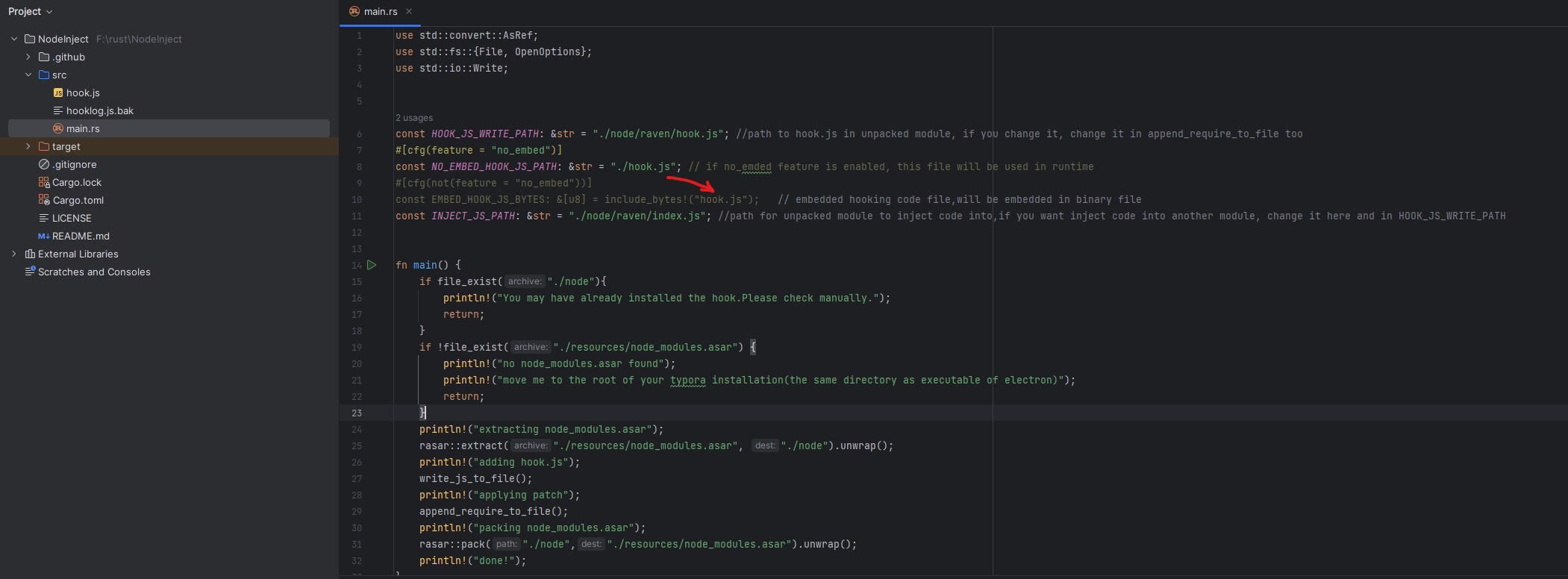Open .gitignore file
This screenshot has height=579, width=1568.
[x=75, y=164]
